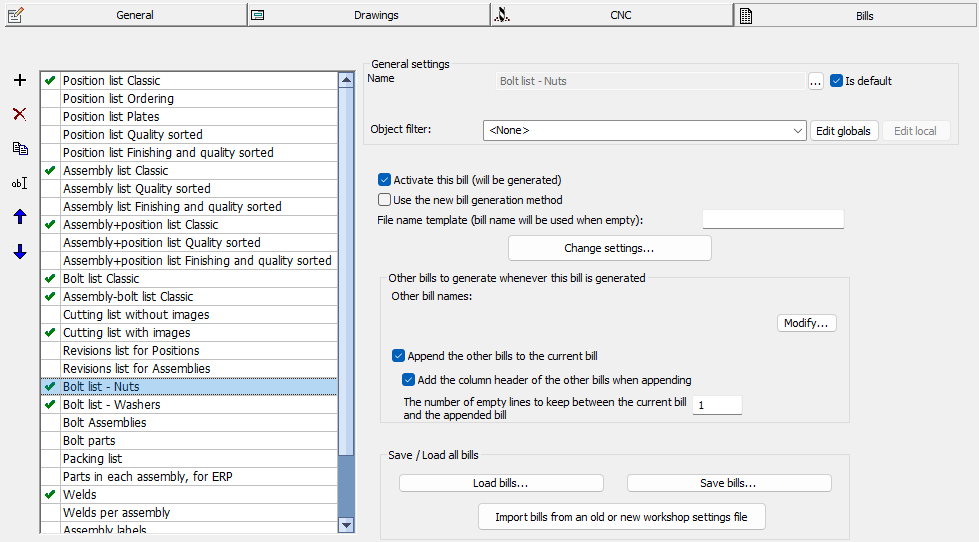Screen dimensions: 979x542
Task: Click the General tab notepad icon
Action: [16, 14]
